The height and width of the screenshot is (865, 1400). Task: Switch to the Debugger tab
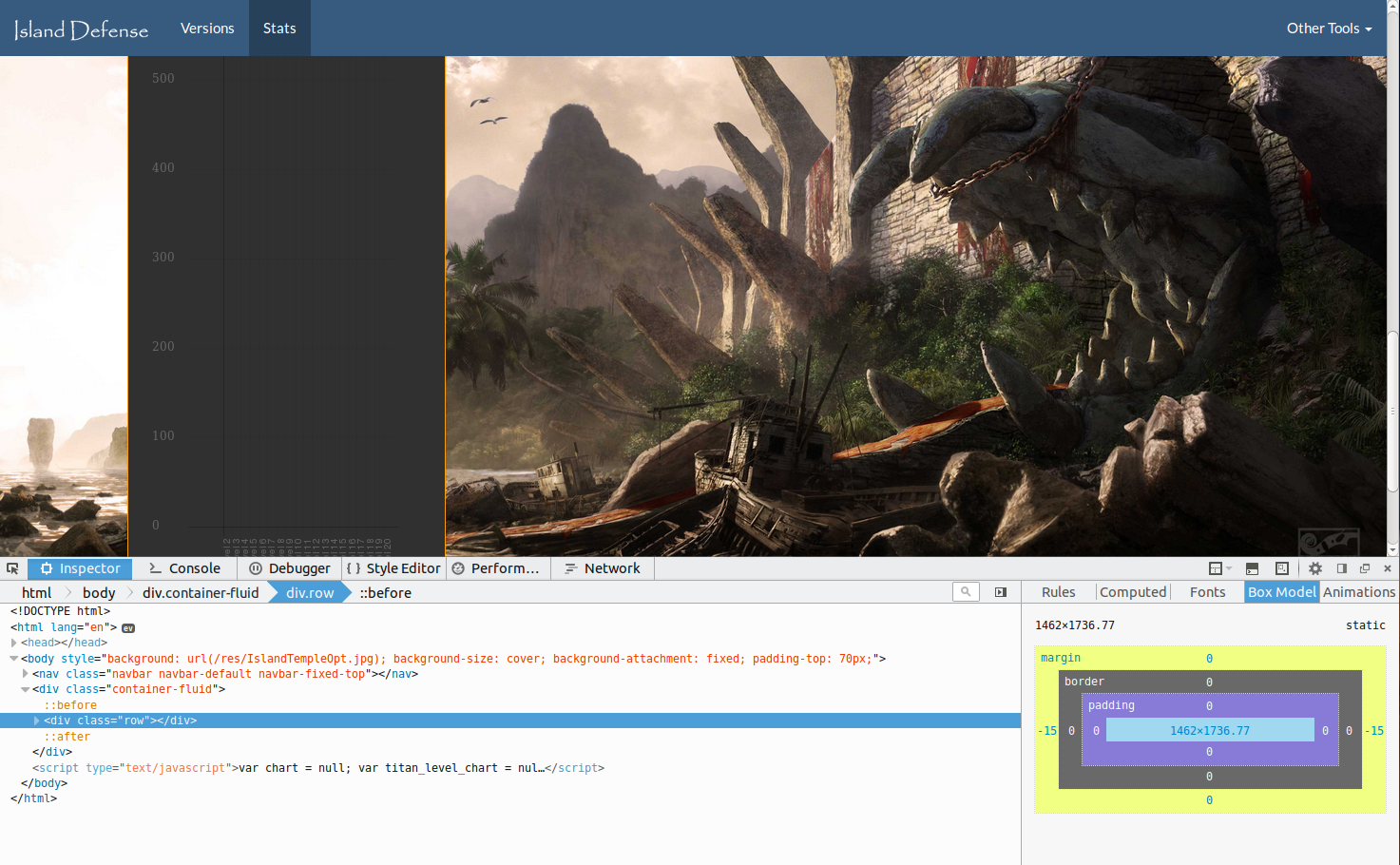point(289,568)
